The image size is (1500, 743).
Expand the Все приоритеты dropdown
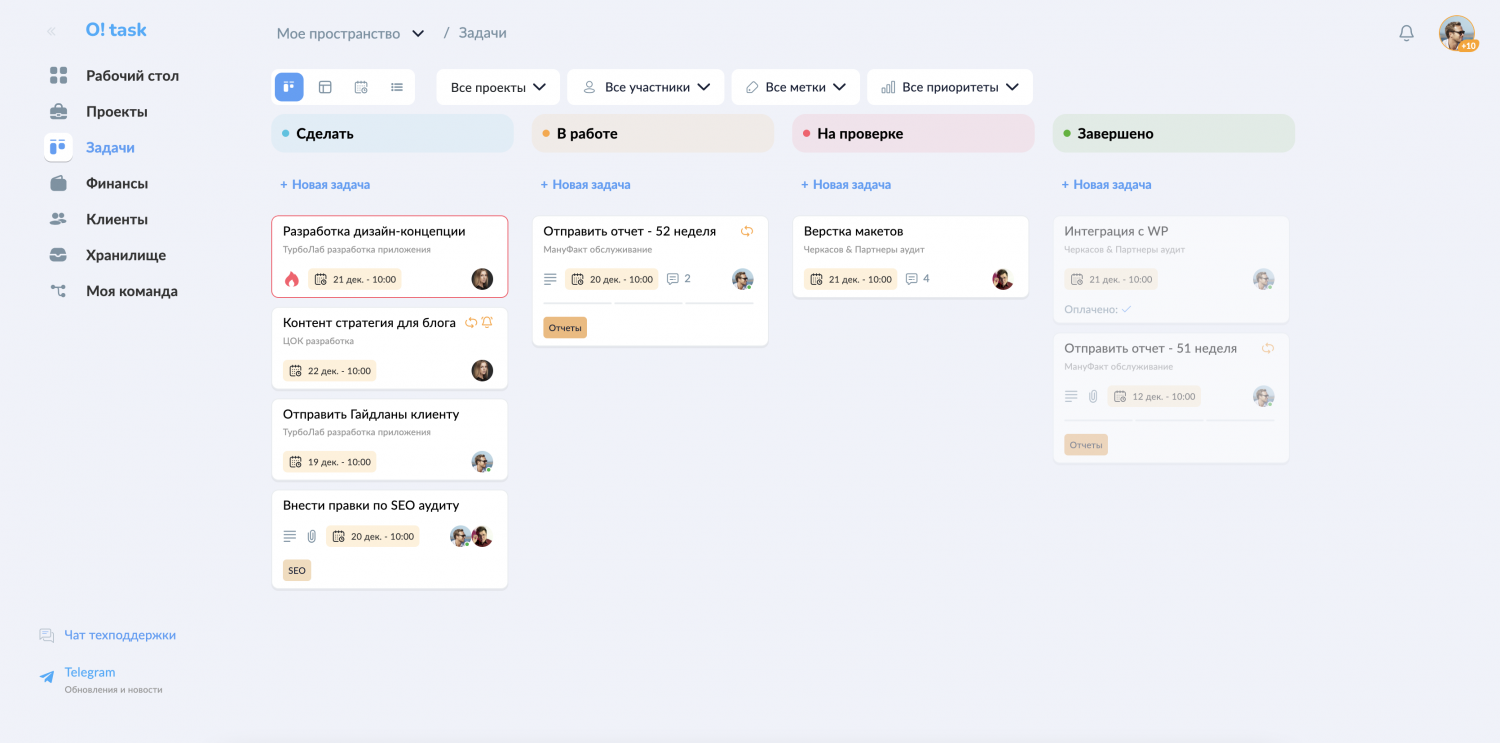[949, 87]
